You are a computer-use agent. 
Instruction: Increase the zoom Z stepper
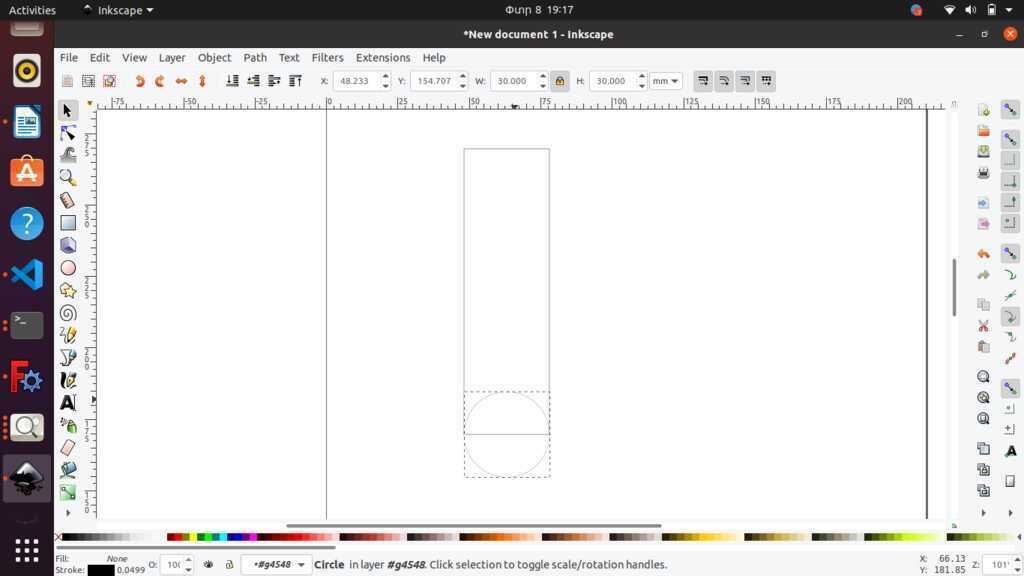click(x=1017, y=560)
